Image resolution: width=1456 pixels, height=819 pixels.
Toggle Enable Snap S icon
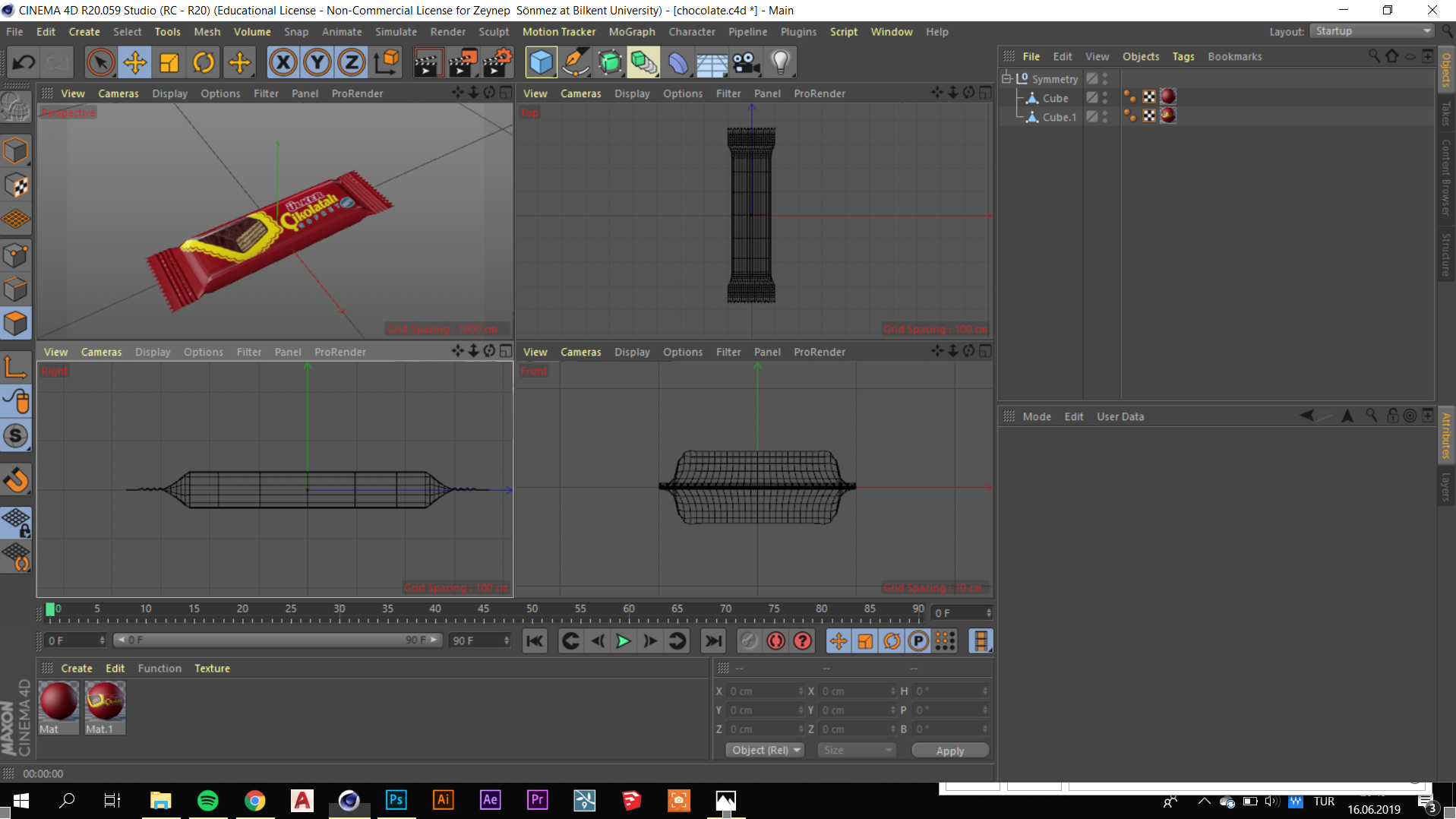(15, 436)
